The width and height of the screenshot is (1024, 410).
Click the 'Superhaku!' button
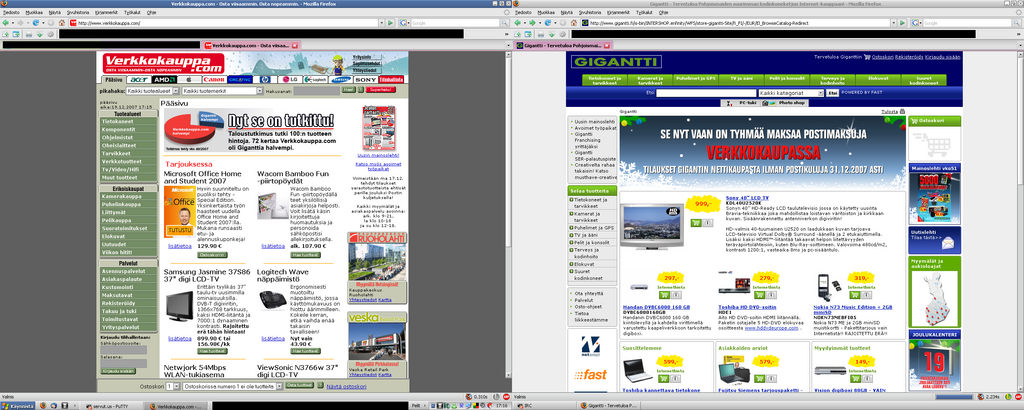[x=381, y=90]
